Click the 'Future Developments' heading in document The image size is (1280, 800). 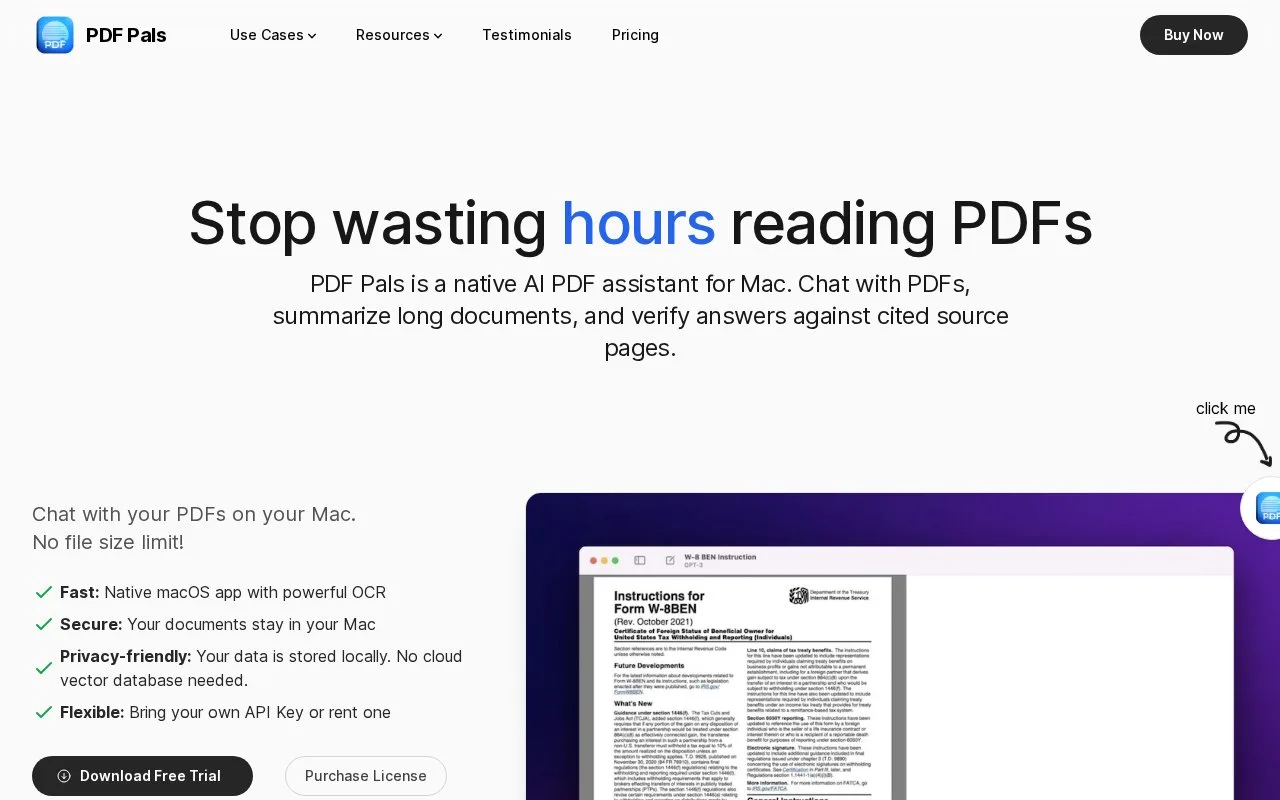[x=649, y=665]
